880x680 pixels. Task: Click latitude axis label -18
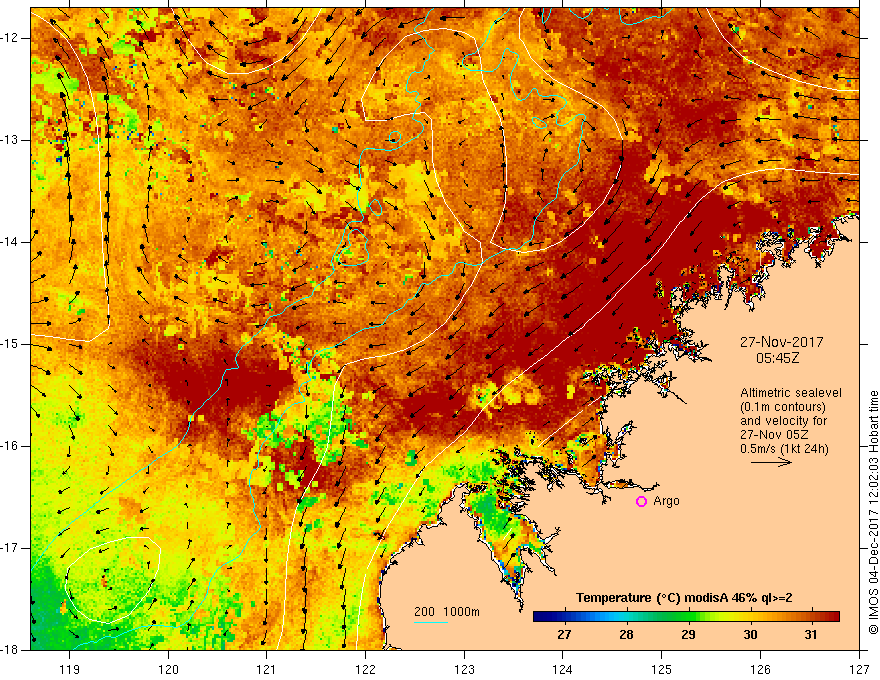pos(11,650)
